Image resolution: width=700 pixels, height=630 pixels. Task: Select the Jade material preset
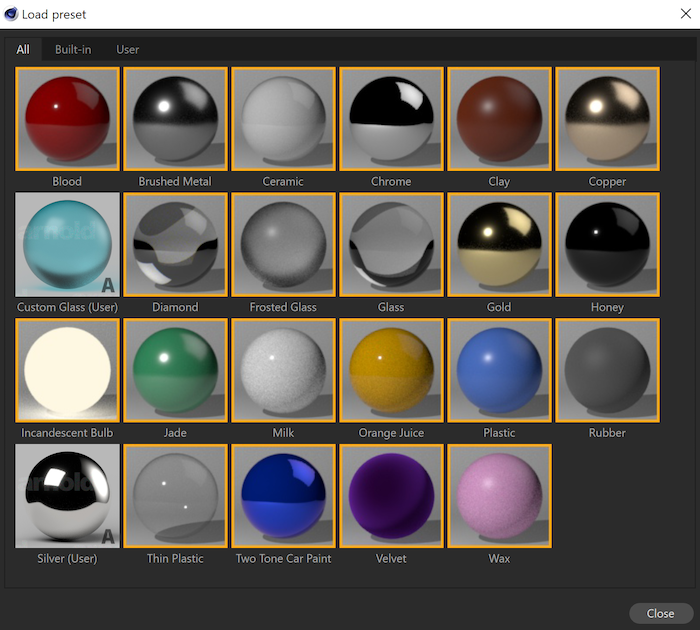[175, 371]
